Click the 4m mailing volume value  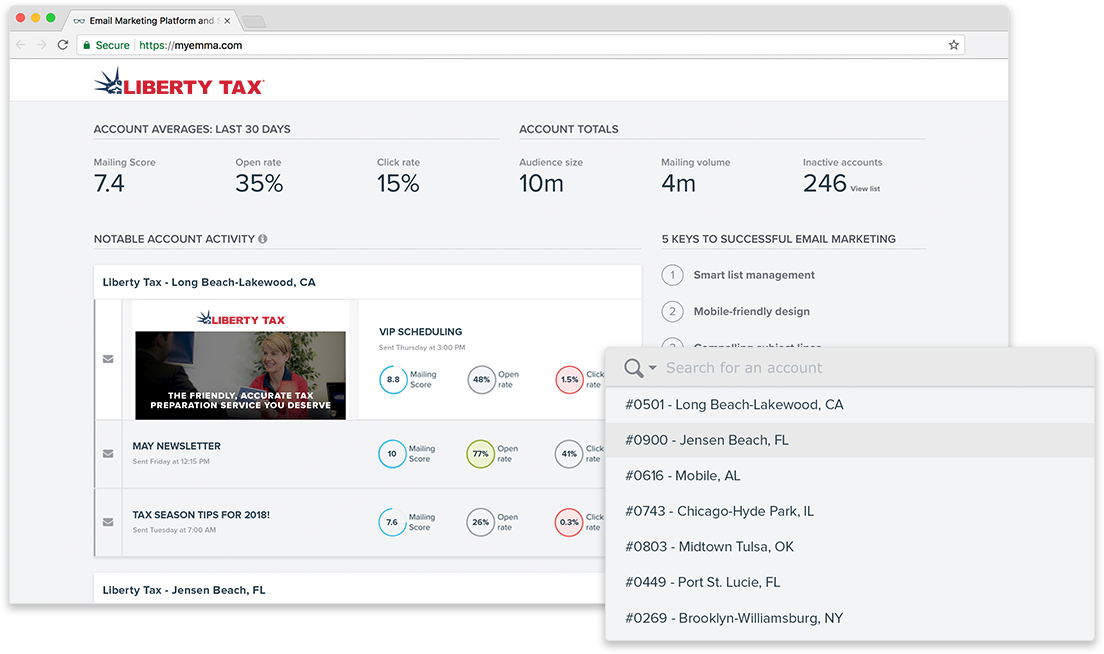pyautogui.click(x=678, y=184)
